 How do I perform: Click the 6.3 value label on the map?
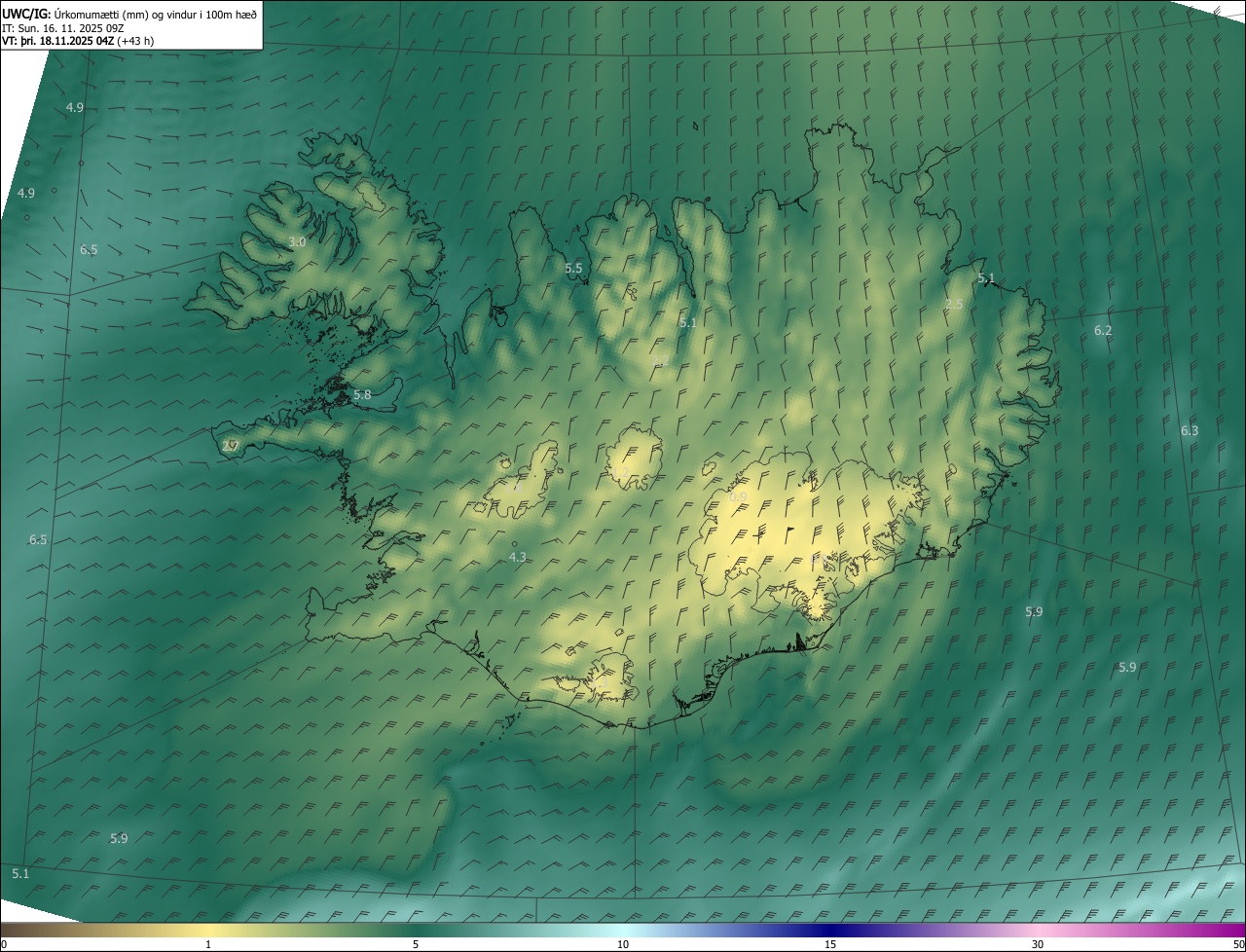pos(1190,431)
